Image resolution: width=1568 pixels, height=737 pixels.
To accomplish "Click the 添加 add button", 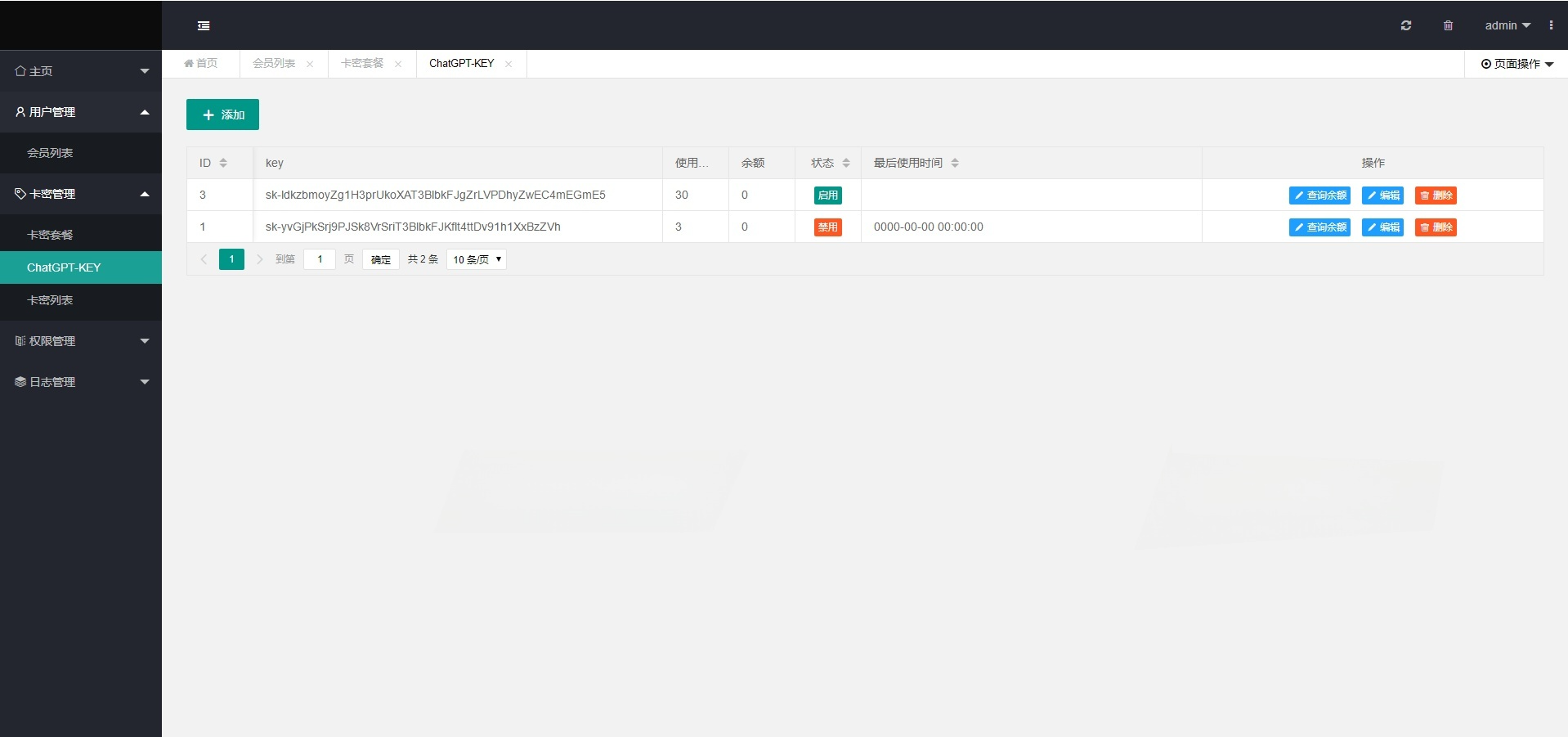I will 222,115.
